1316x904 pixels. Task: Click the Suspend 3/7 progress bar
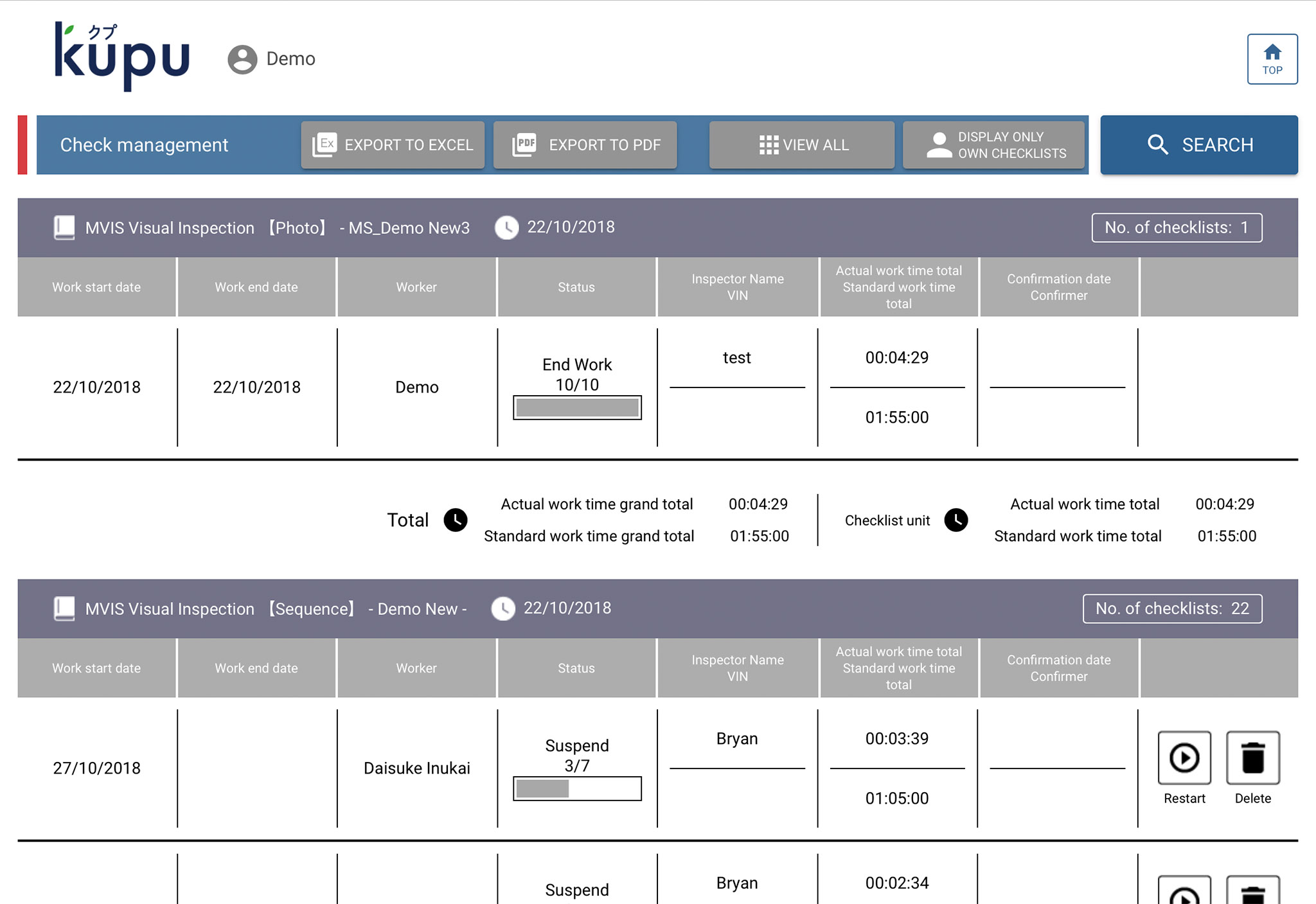(x=577, y=788)
